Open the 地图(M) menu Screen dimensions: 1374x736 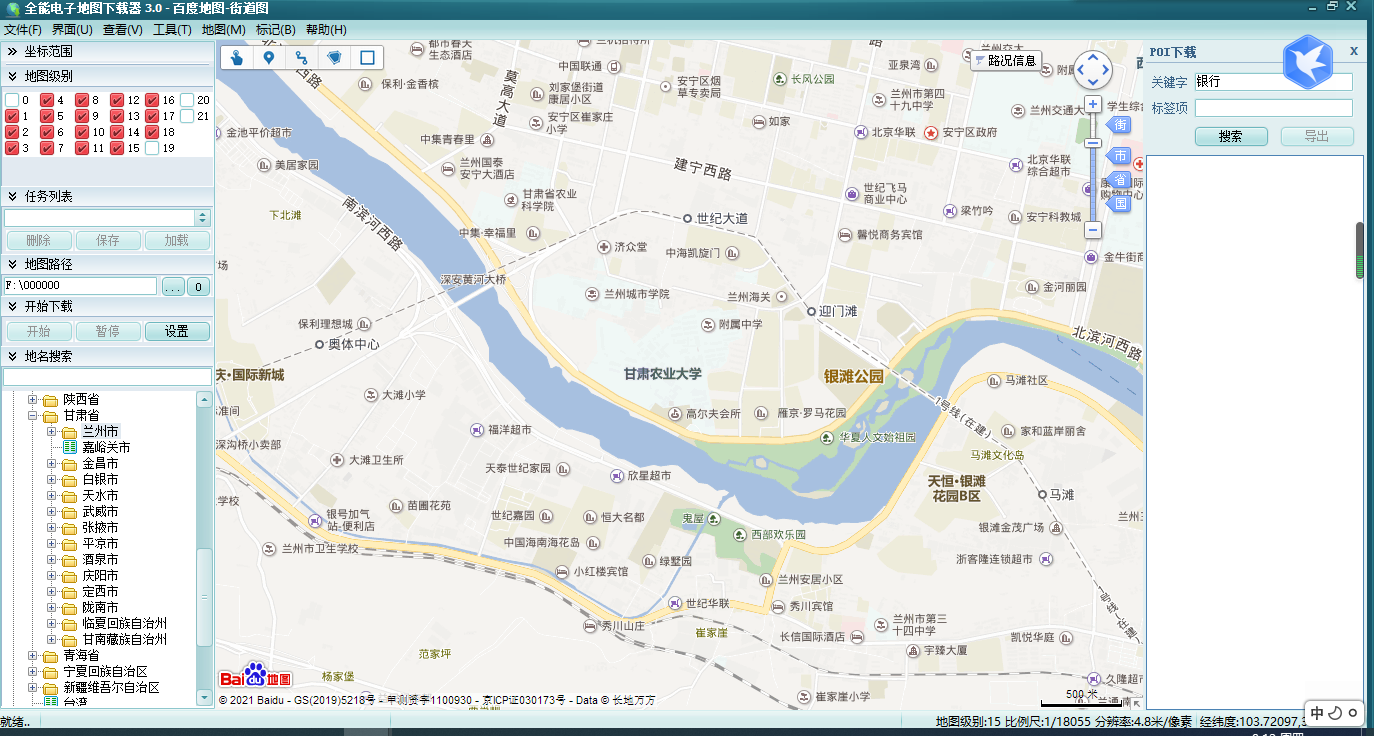pos(224,30)
